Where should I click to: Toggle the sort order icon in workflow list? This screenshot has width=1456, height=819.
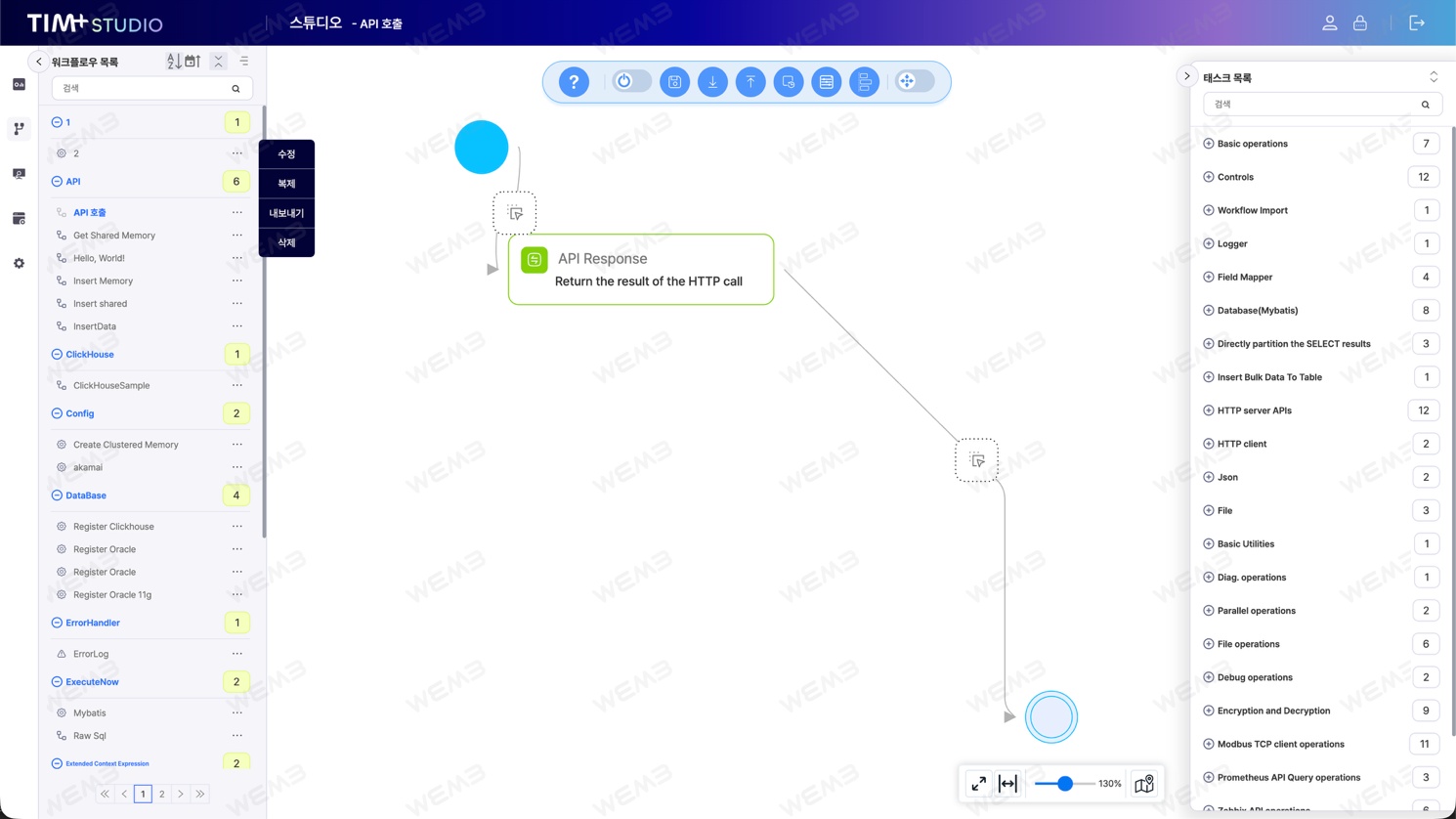[x=173, y=62]
